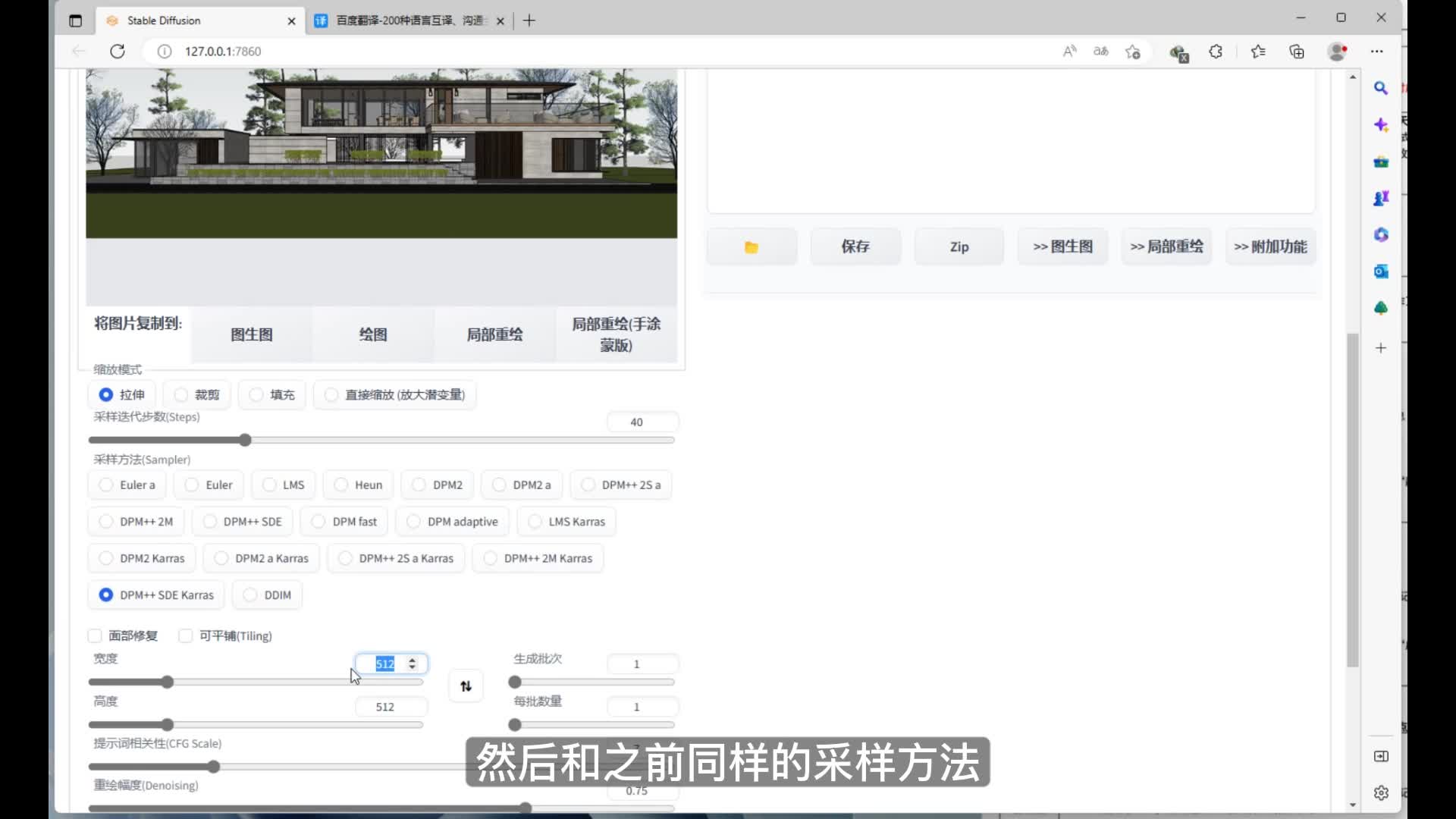Open browser extensions puzzle icon
Screen dimensions: 1456x819
(x=1216, y=52)
